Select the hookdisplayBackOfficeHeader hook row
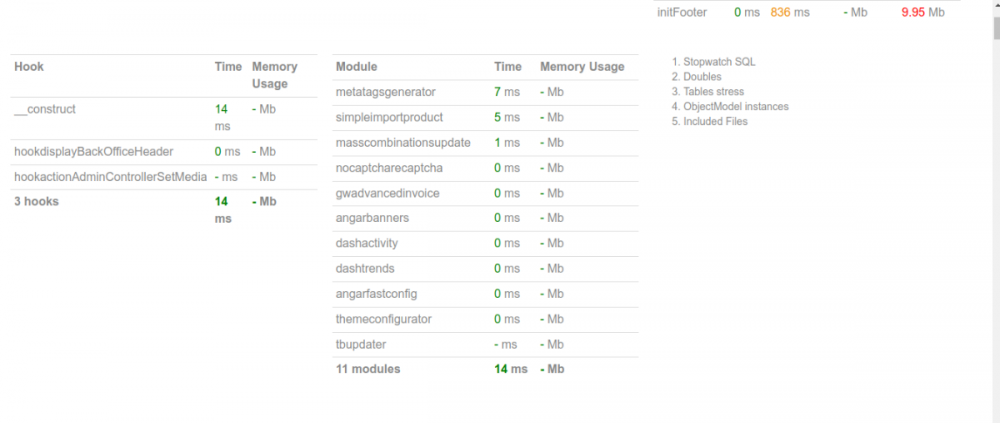 [x=94, y=152]
